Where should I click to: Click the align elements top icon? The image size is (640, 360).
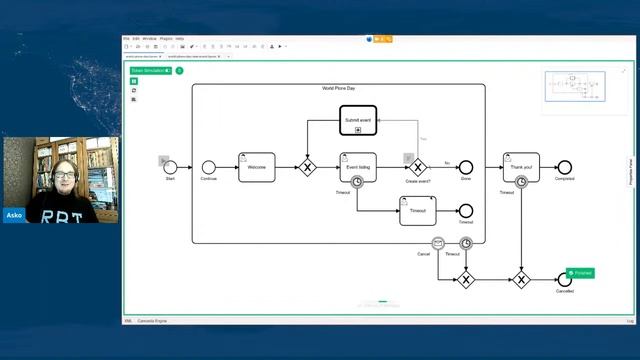[x=229, y=47]
